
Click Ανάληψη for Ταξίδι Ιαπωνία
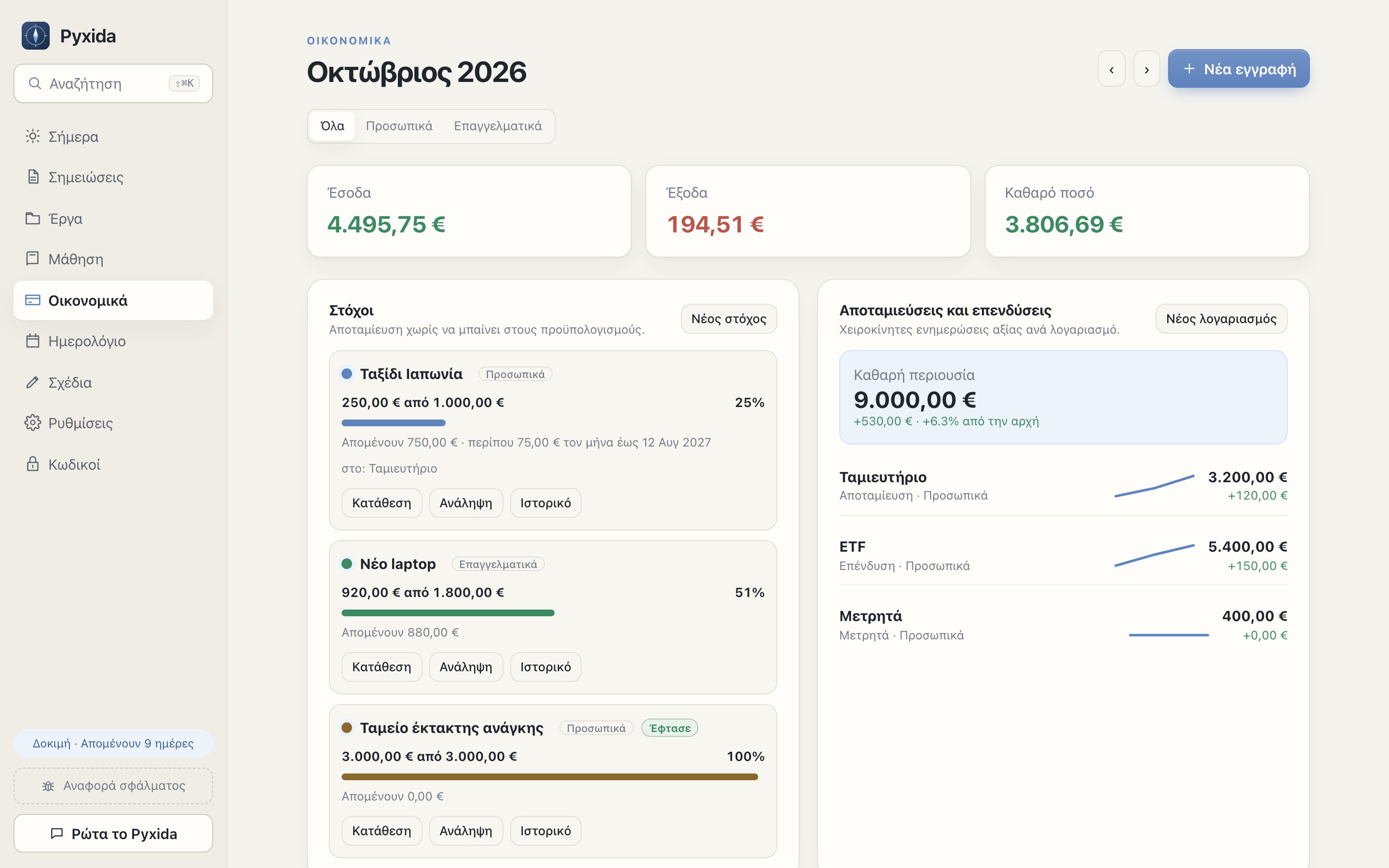coord(466,503)
